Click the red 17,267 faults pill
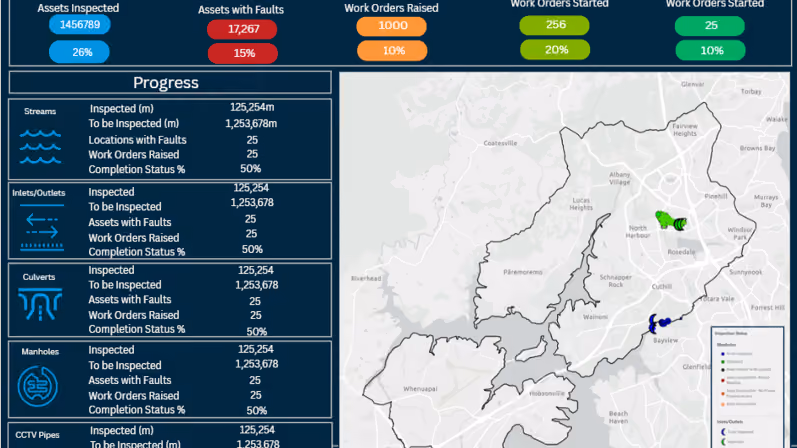 [242, 29]
